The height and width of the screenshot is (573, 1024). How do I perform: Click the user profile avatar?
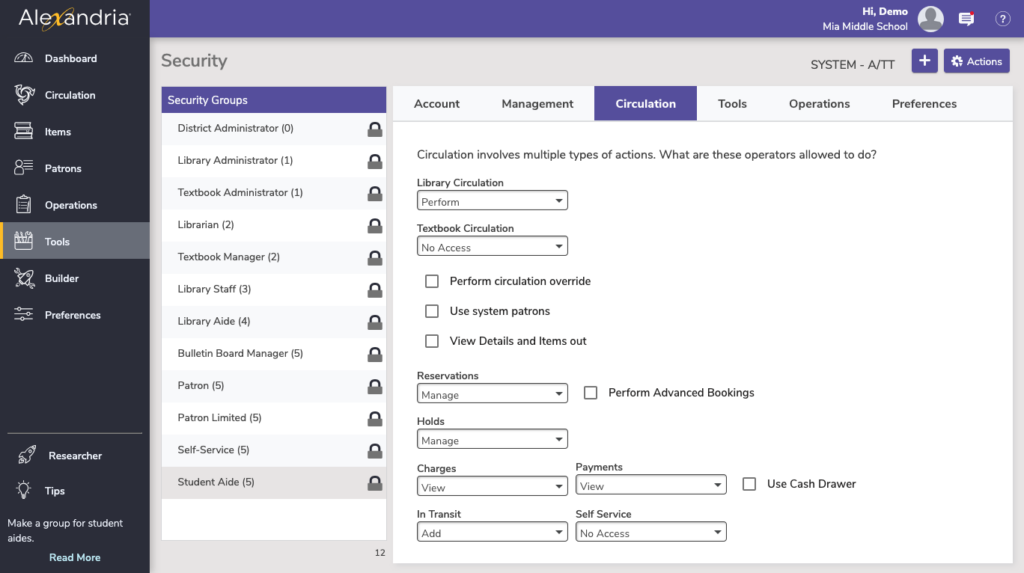click(930, 19)
